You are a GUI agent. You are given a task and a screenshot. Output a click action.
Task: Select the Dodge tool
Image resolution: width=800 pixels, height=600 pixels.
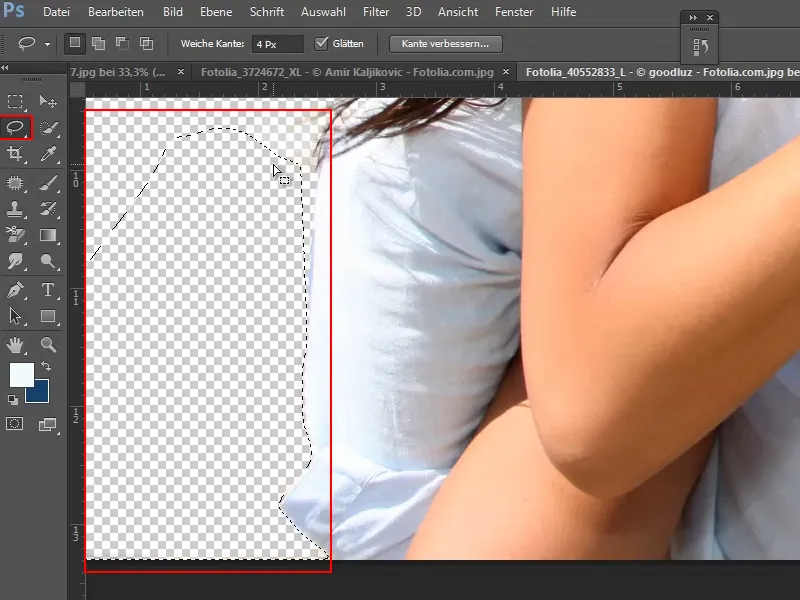48,261
